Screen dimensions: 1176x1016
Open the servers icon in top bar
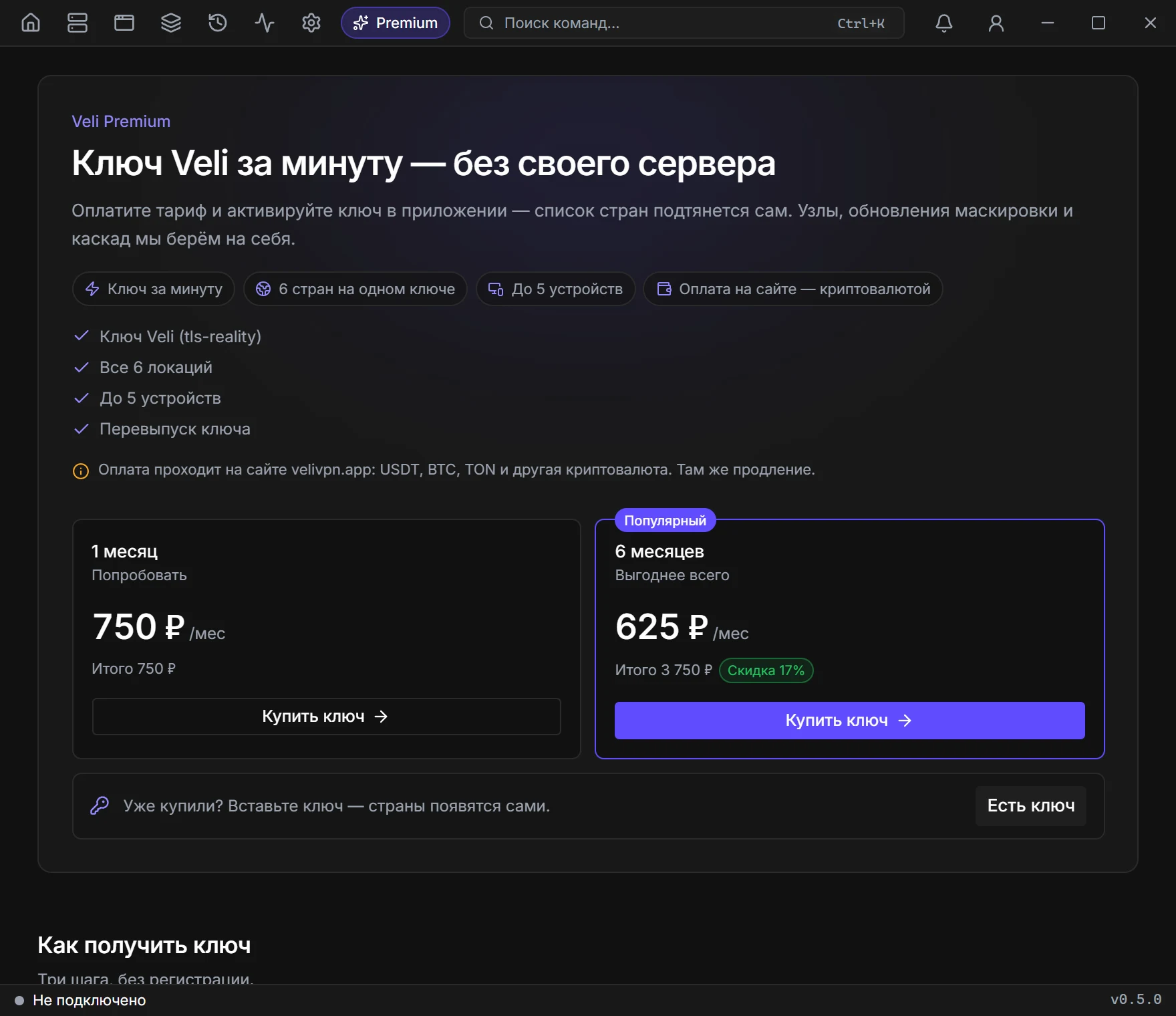point(78,23)
